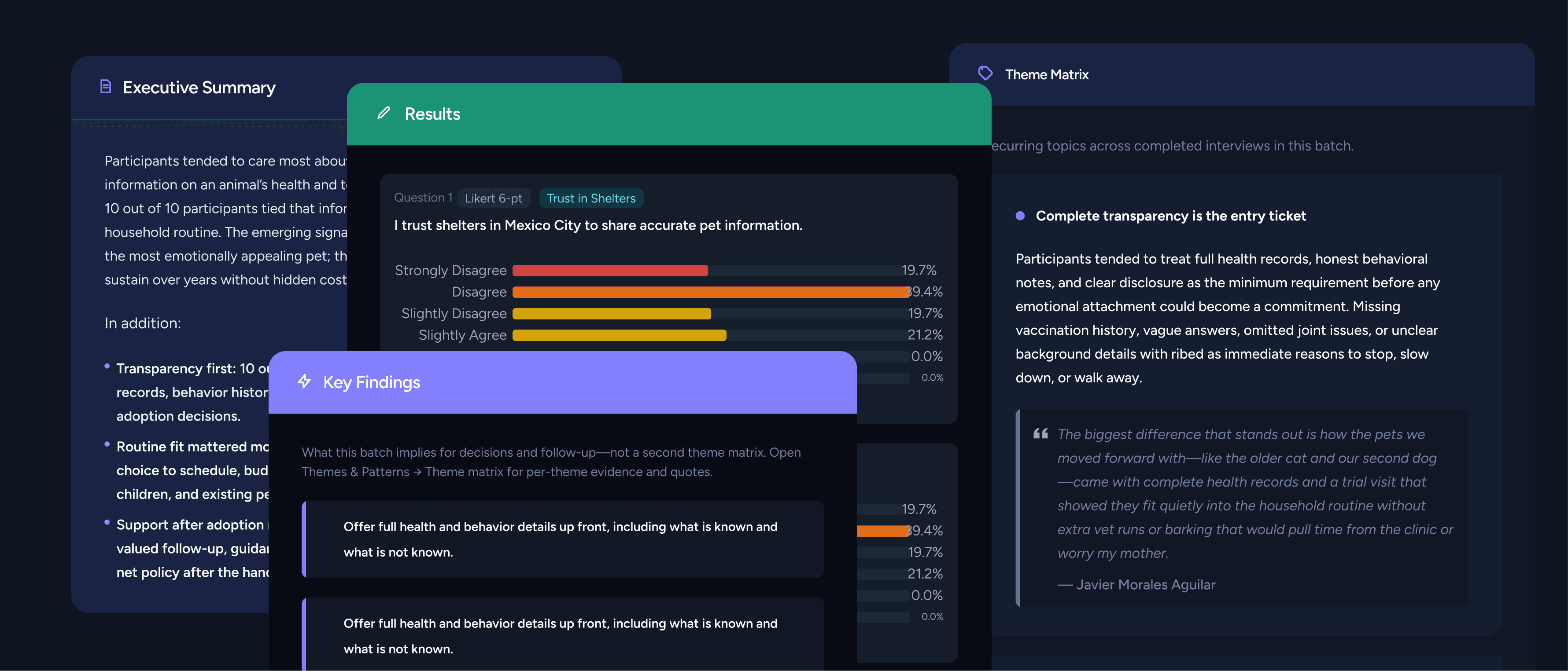Click the lightning bolt Key Findings icon

coord(304,381)
